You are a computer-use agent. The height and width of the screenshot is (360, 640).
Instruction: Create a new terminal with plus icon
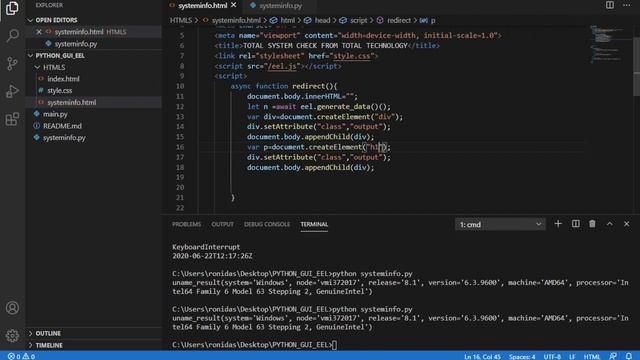pyautogui.click(x=558, y=224)
